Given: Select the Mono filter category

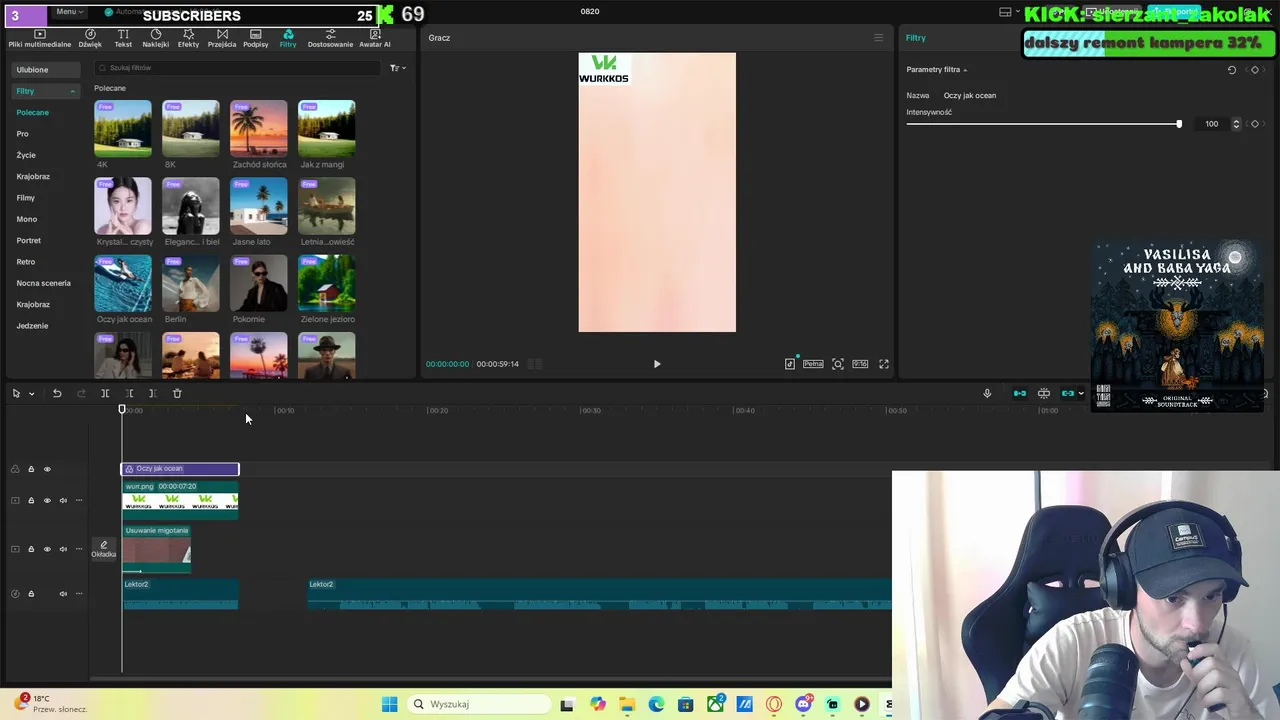Looking at the screenshot, I should tap(27, 219).
